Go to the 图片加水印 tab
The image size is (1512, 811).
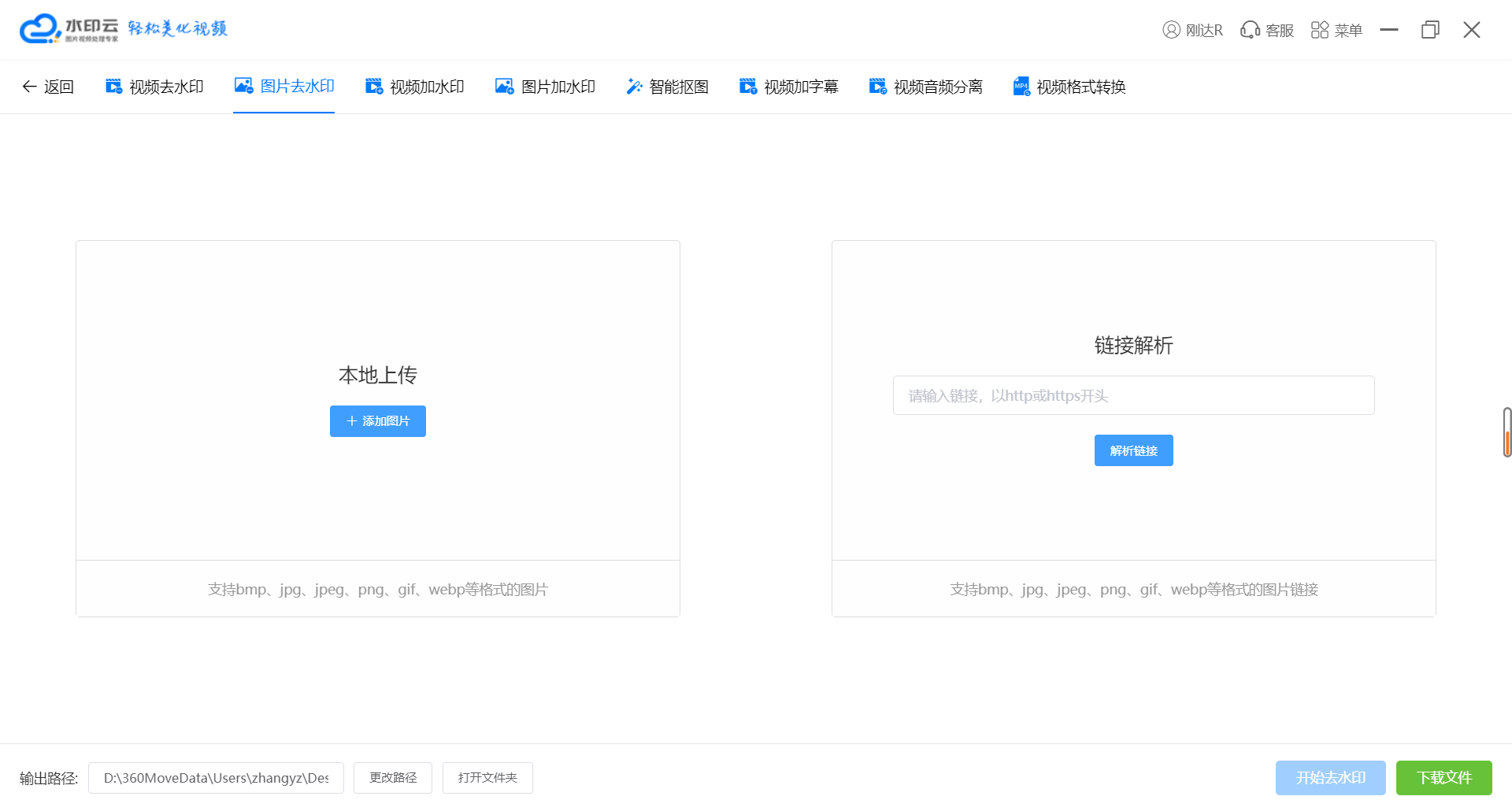pyautogui.click(x=546, y=87)
